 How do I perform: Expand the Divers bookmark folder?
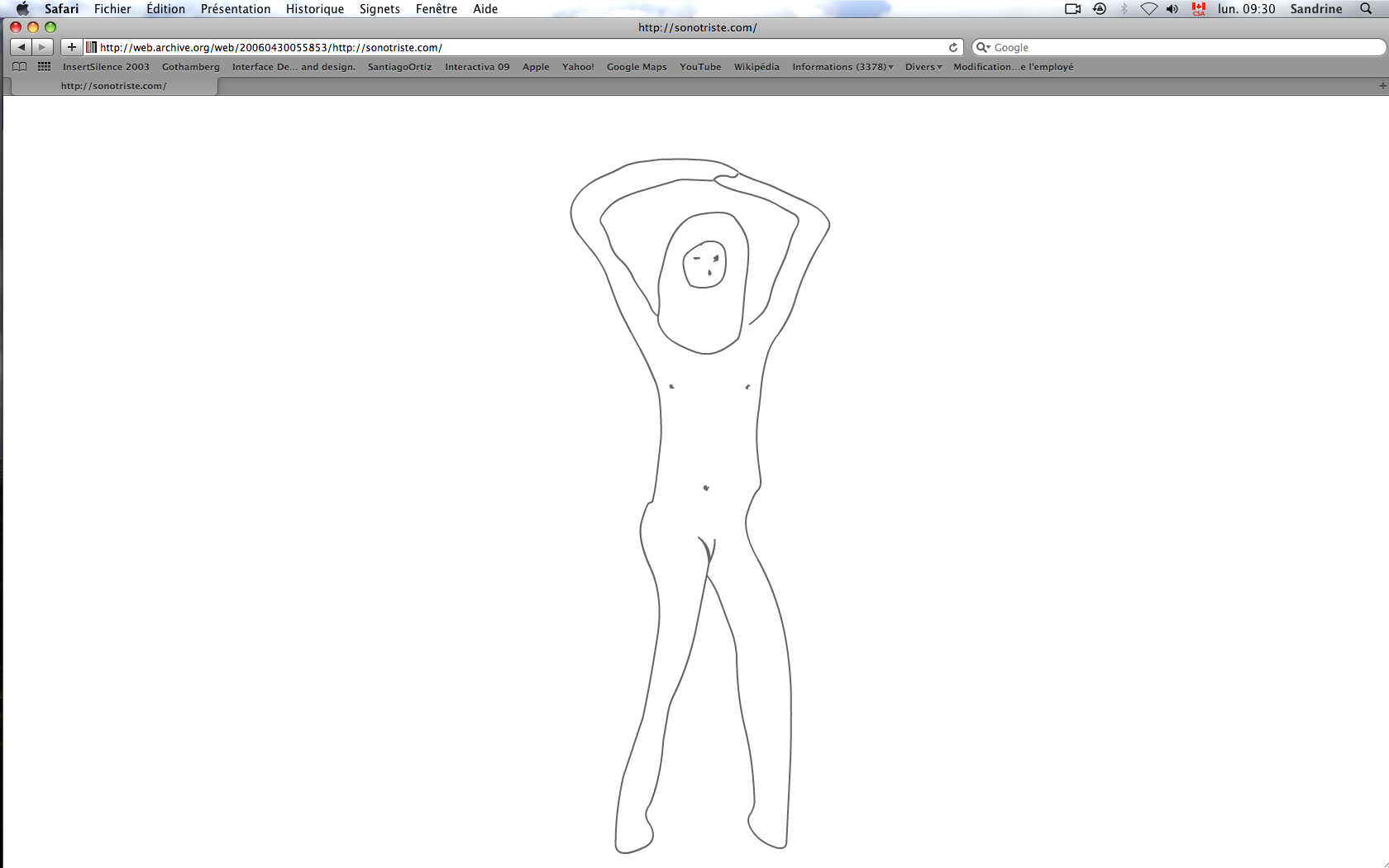point(924,67)
